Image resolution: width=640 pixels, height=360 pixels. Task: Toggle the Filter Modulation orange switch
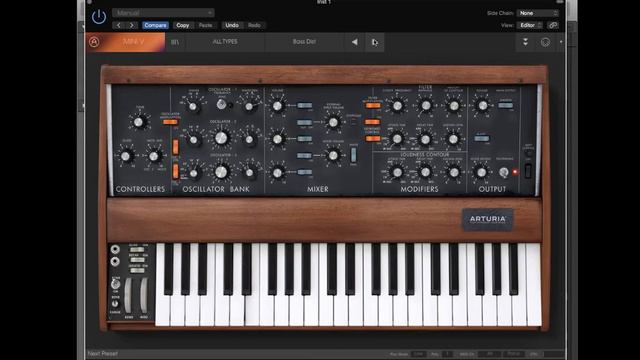coord(373,105)
